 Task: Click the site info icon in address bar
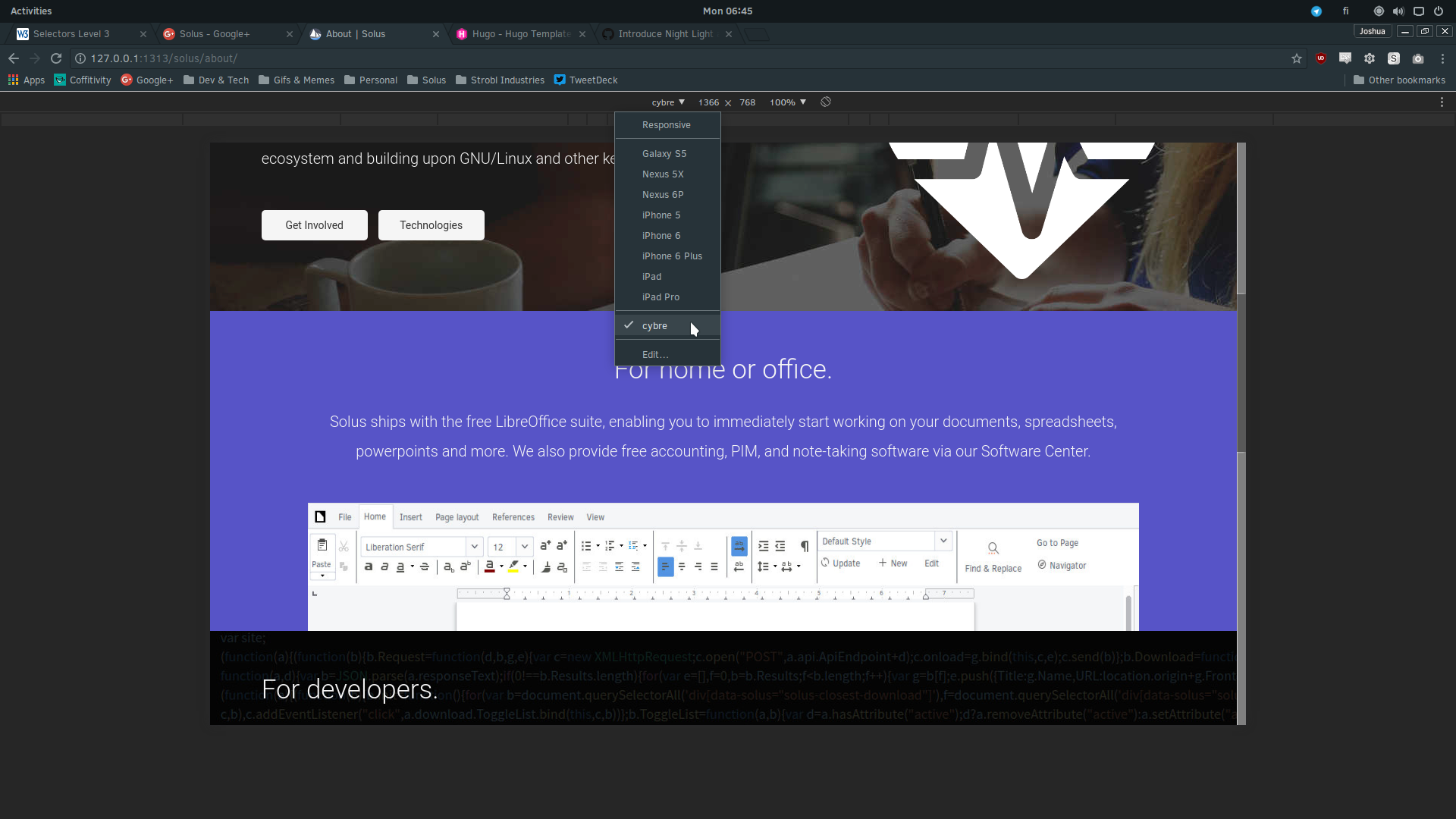pyautogui.click(x=80, y=58)
